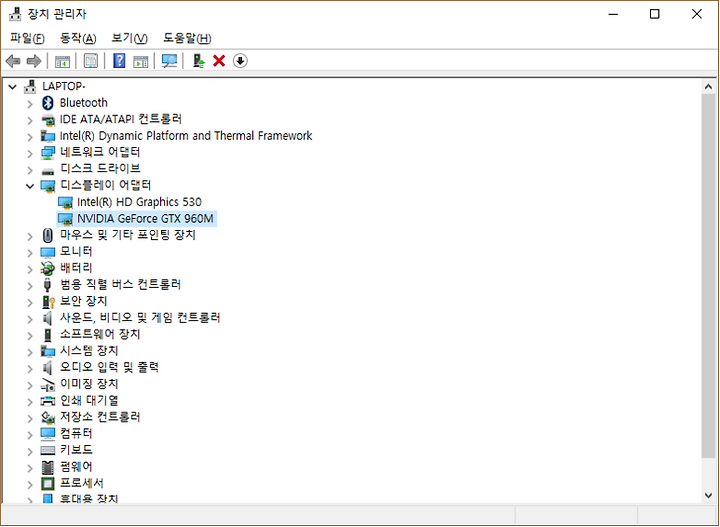Click the Update driver toolbar icon

click(x=199, y=61)
